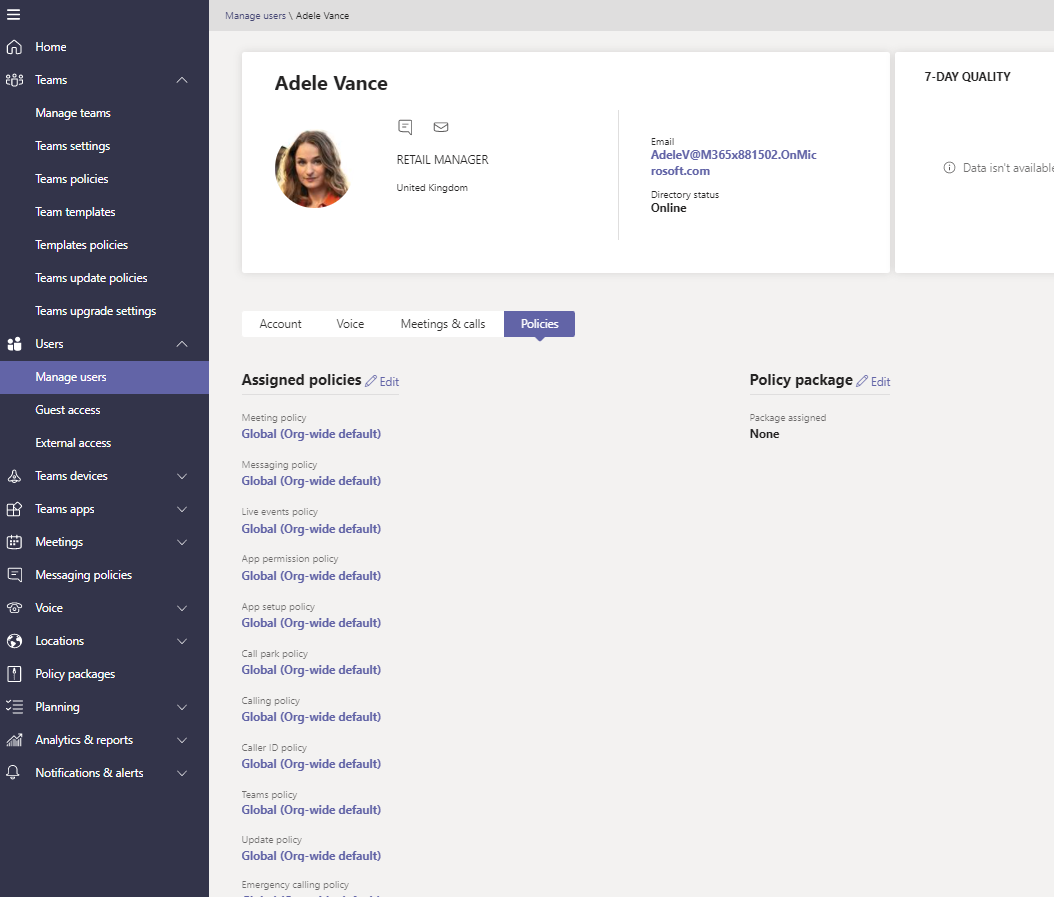
Task: Open the Meetings & calls tab
Action: pyautogui.click(x=443, y=324)
